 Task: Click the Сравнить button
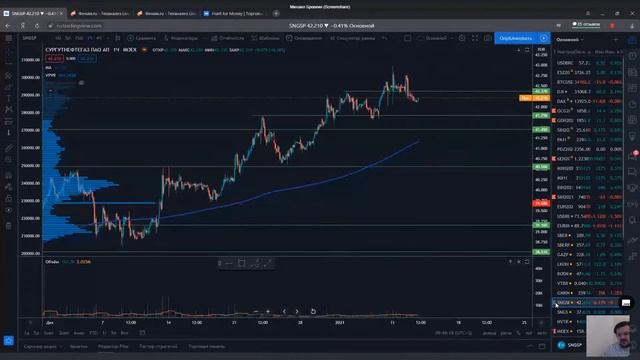141,38
